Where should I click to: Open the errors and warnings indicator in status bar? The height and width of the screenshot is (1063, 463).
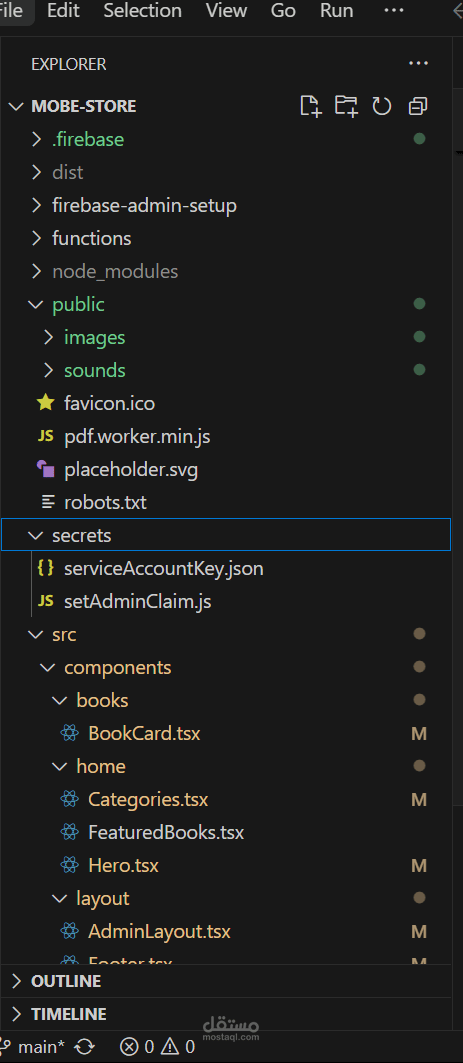coord(157,1047)
